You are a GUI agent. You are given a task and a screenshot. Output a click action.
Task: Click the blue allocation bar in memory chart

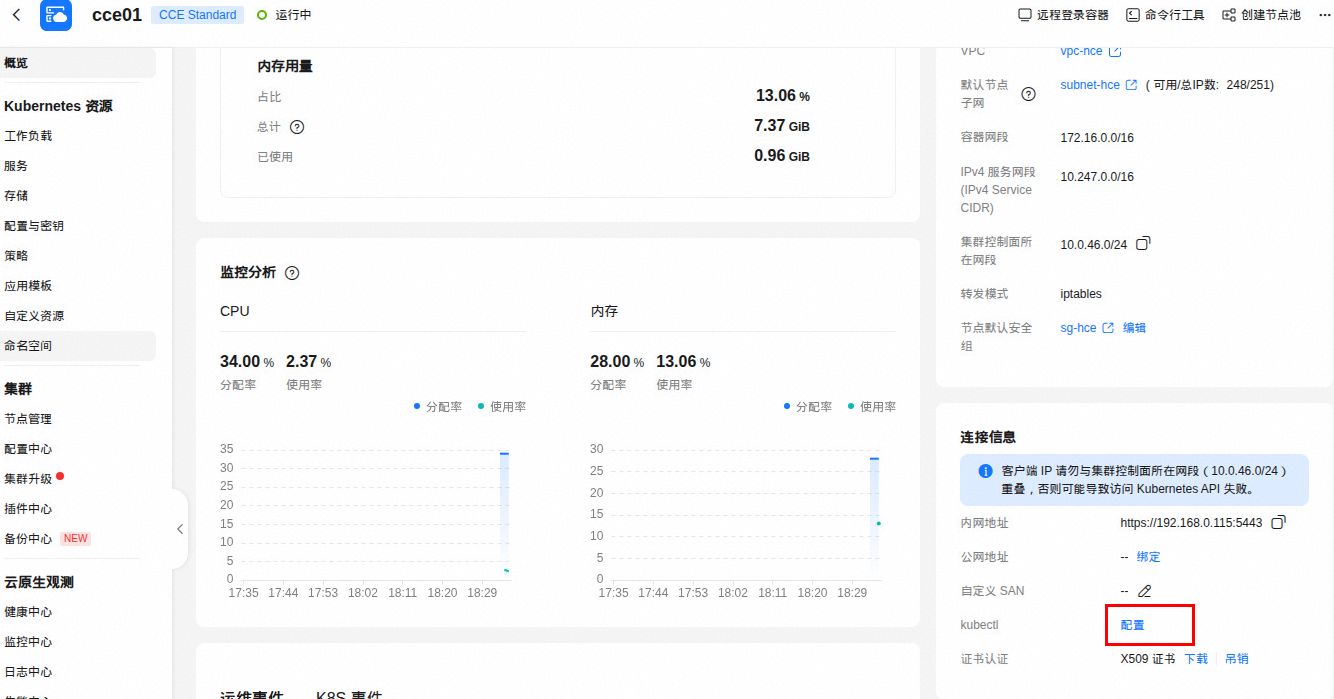point(874,517)
